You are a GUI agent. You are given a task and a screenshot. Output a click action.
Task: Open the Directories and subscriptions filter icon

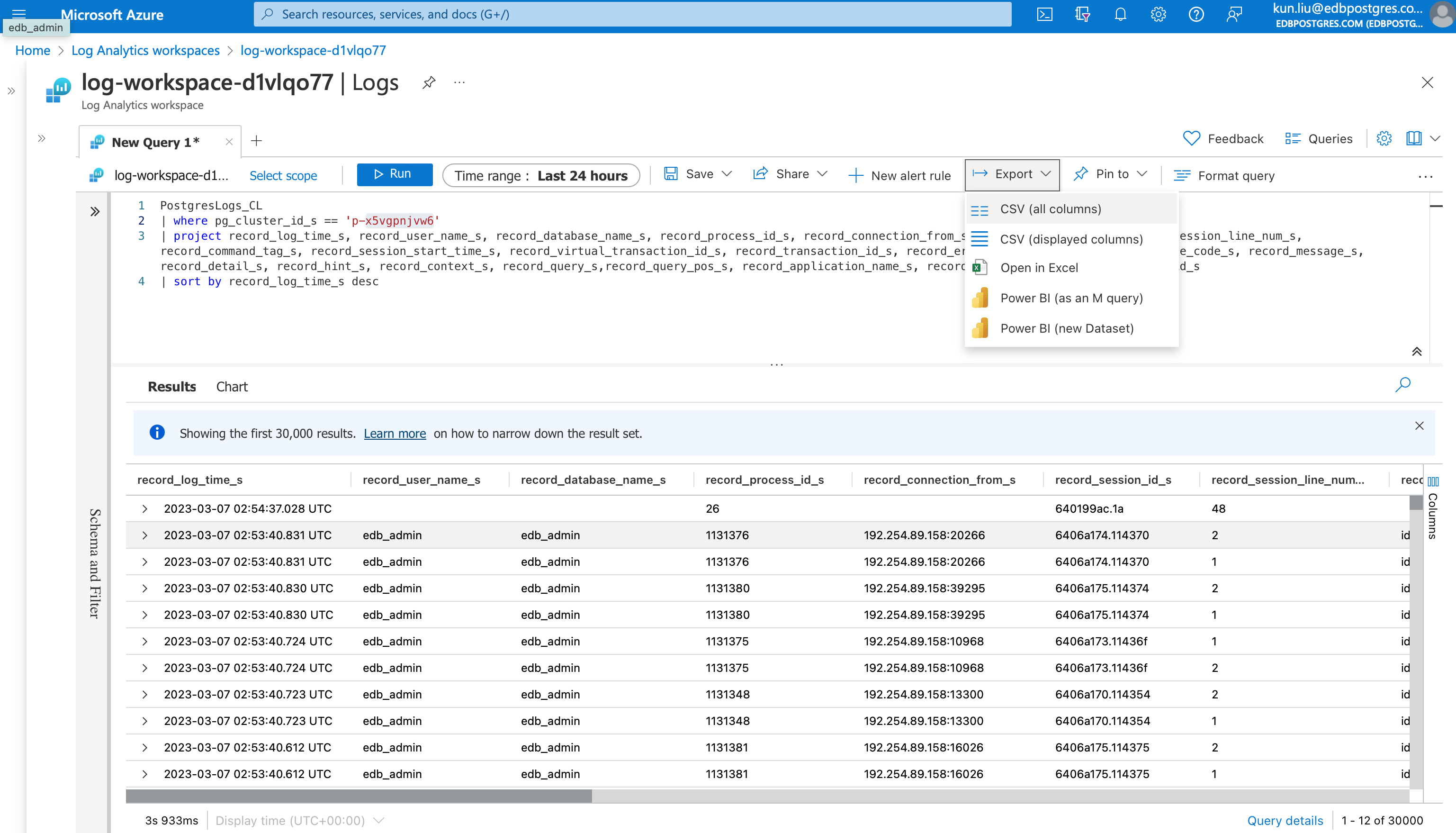click(x=1082, y=14)
